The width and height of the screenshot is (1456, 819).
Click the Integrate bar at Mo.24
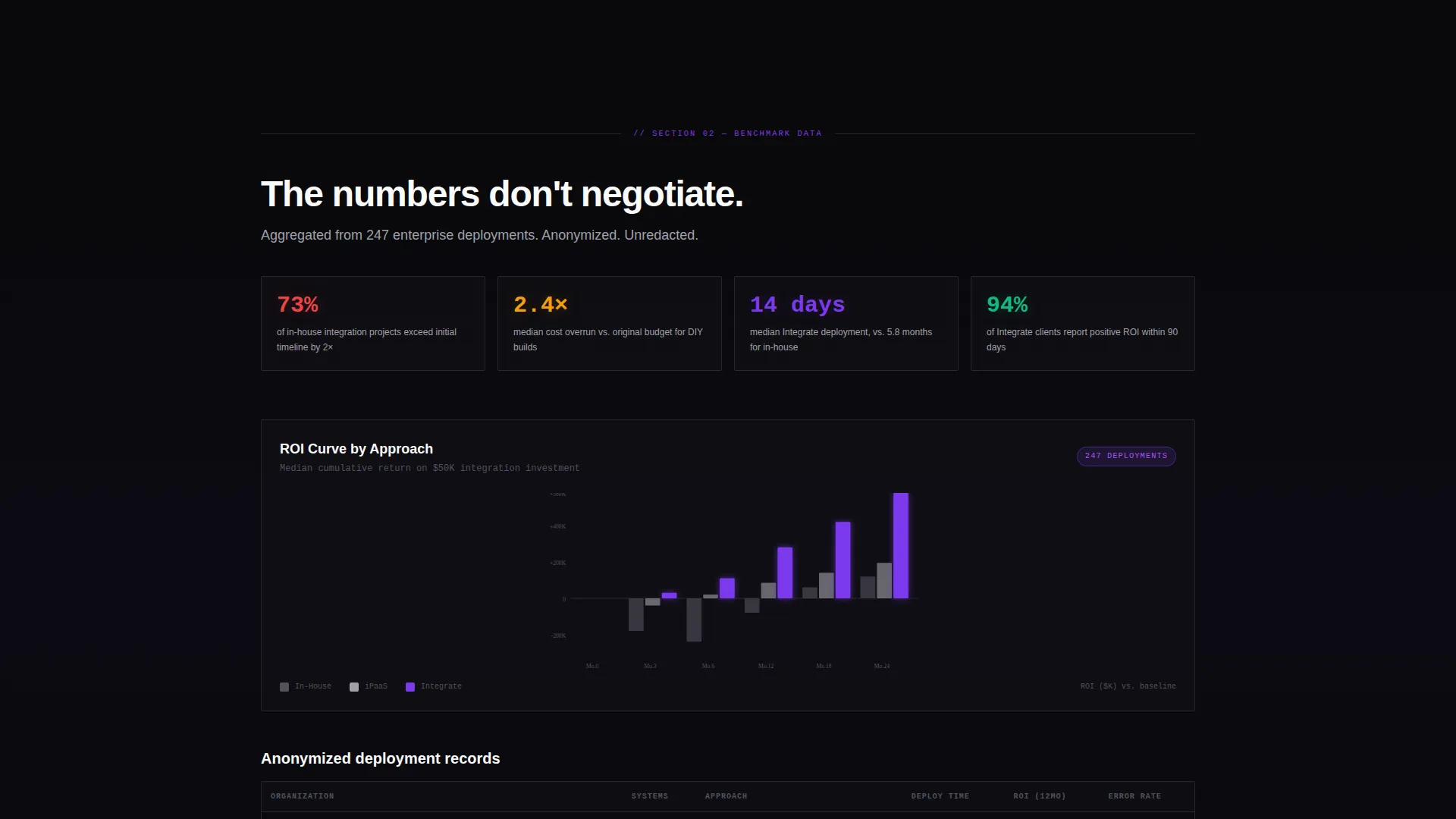tap(901, 546)
